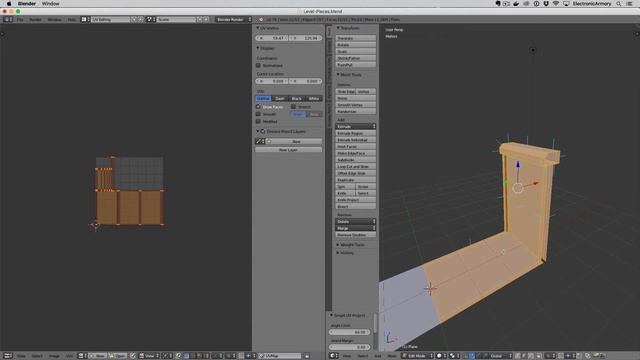Select the Dash edge draw type

pyautogui.click(x=280, y=98)
